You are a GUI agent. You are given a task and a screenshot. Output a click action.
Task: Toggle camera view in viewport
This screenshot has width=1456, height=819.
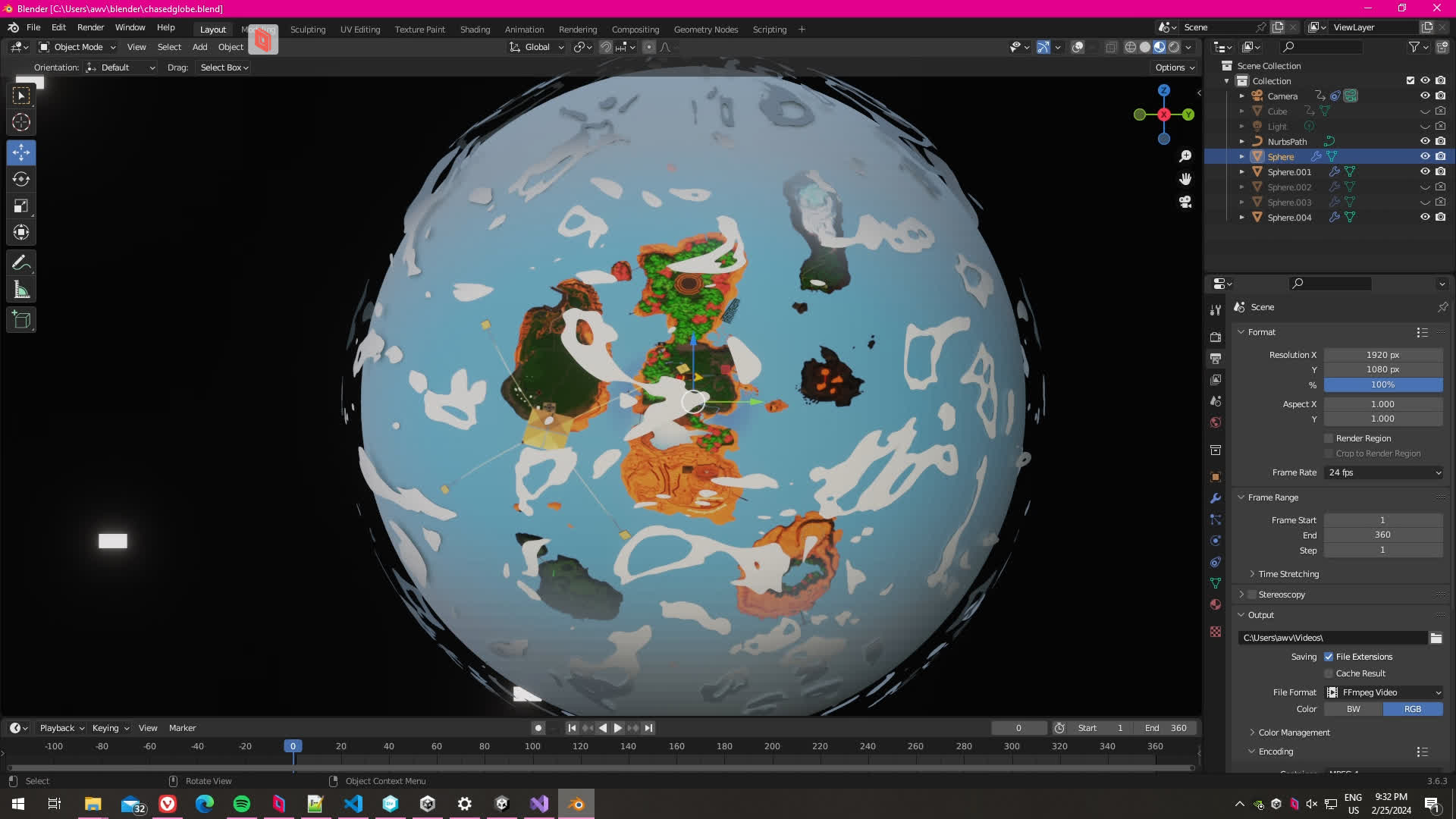point(1185,202)
